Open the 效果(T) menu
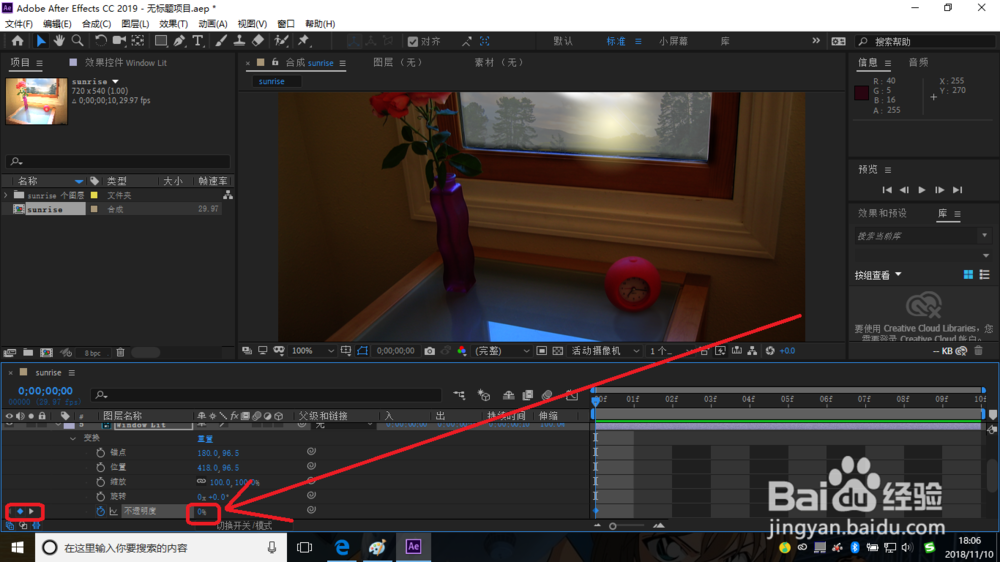1000x562 pixels. pyautogui.click(x=173, y=24)
